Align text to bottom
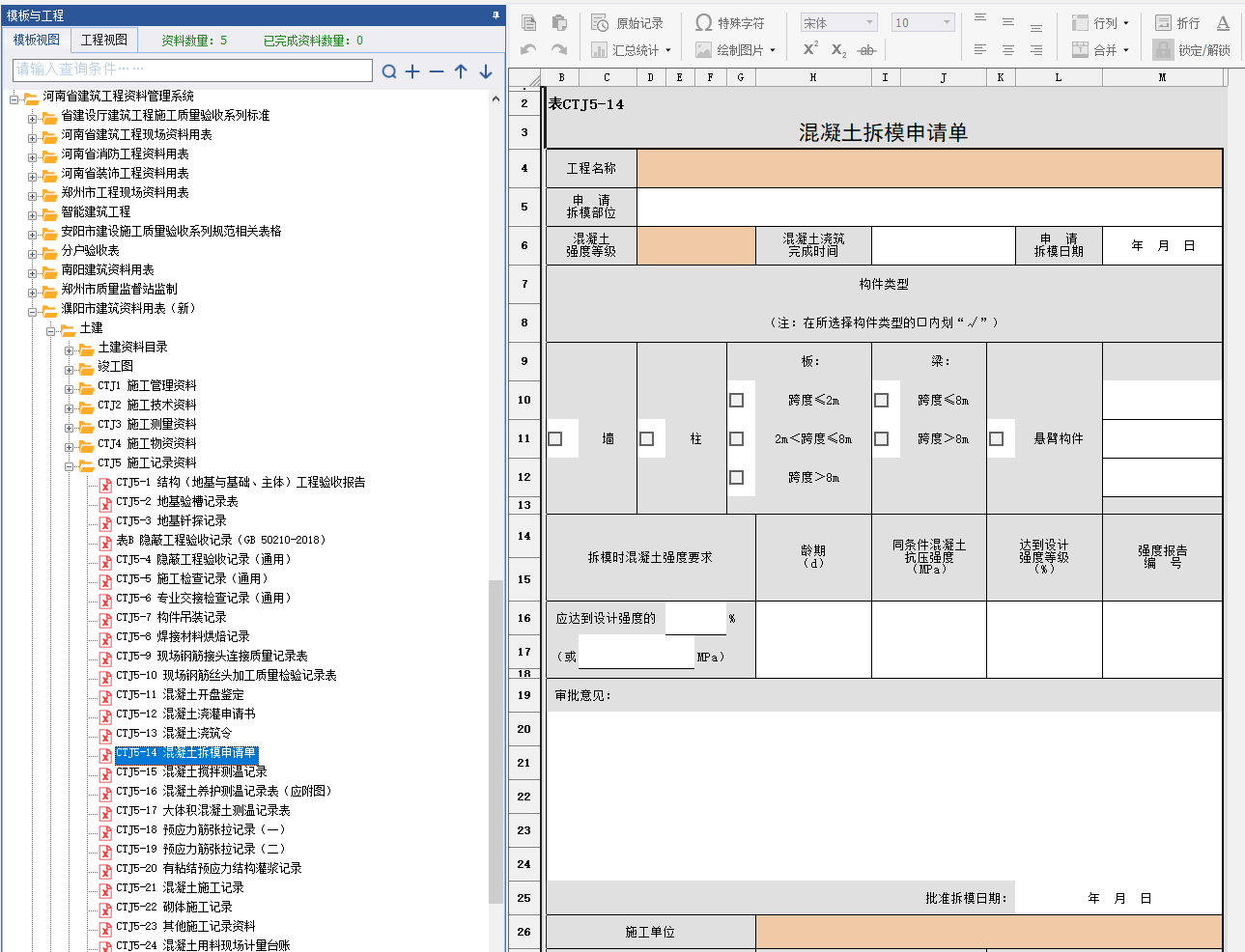The image size is (1245, 952). pyautogui.click(x=1036, y=27)
